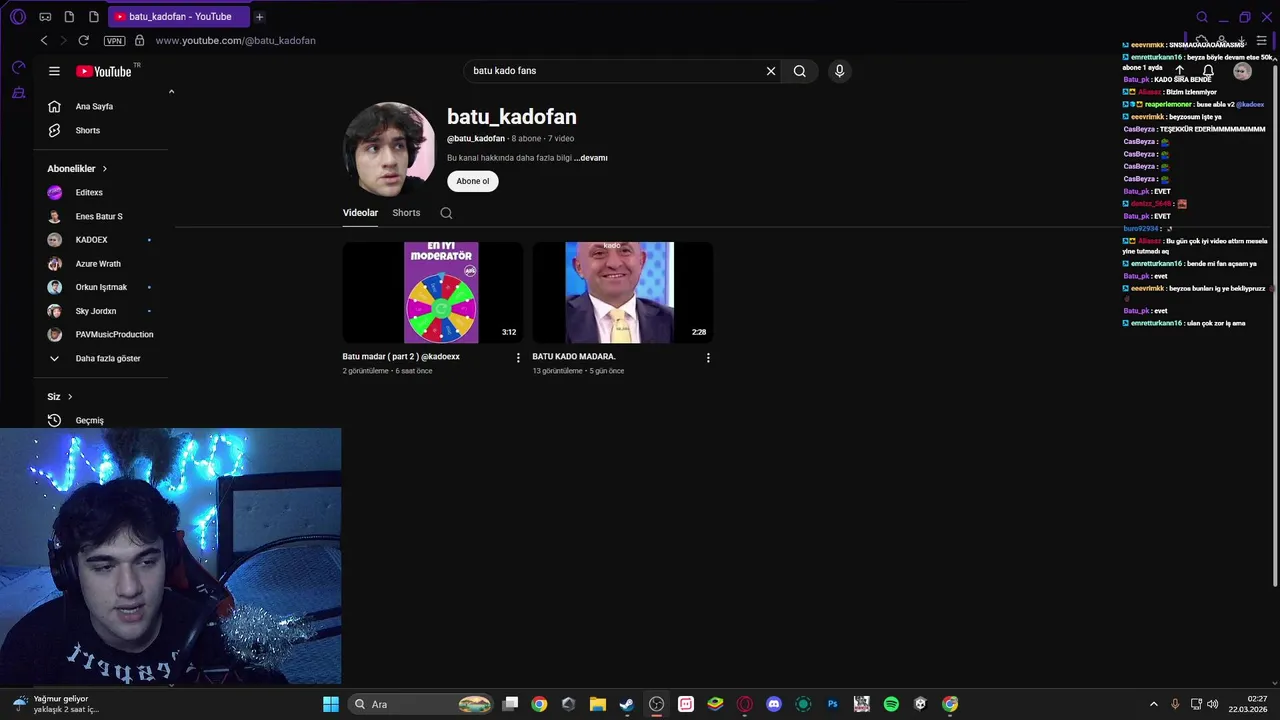1280x720 pixels.
Task: Go back with the browser back arrow
Action: 44,40
